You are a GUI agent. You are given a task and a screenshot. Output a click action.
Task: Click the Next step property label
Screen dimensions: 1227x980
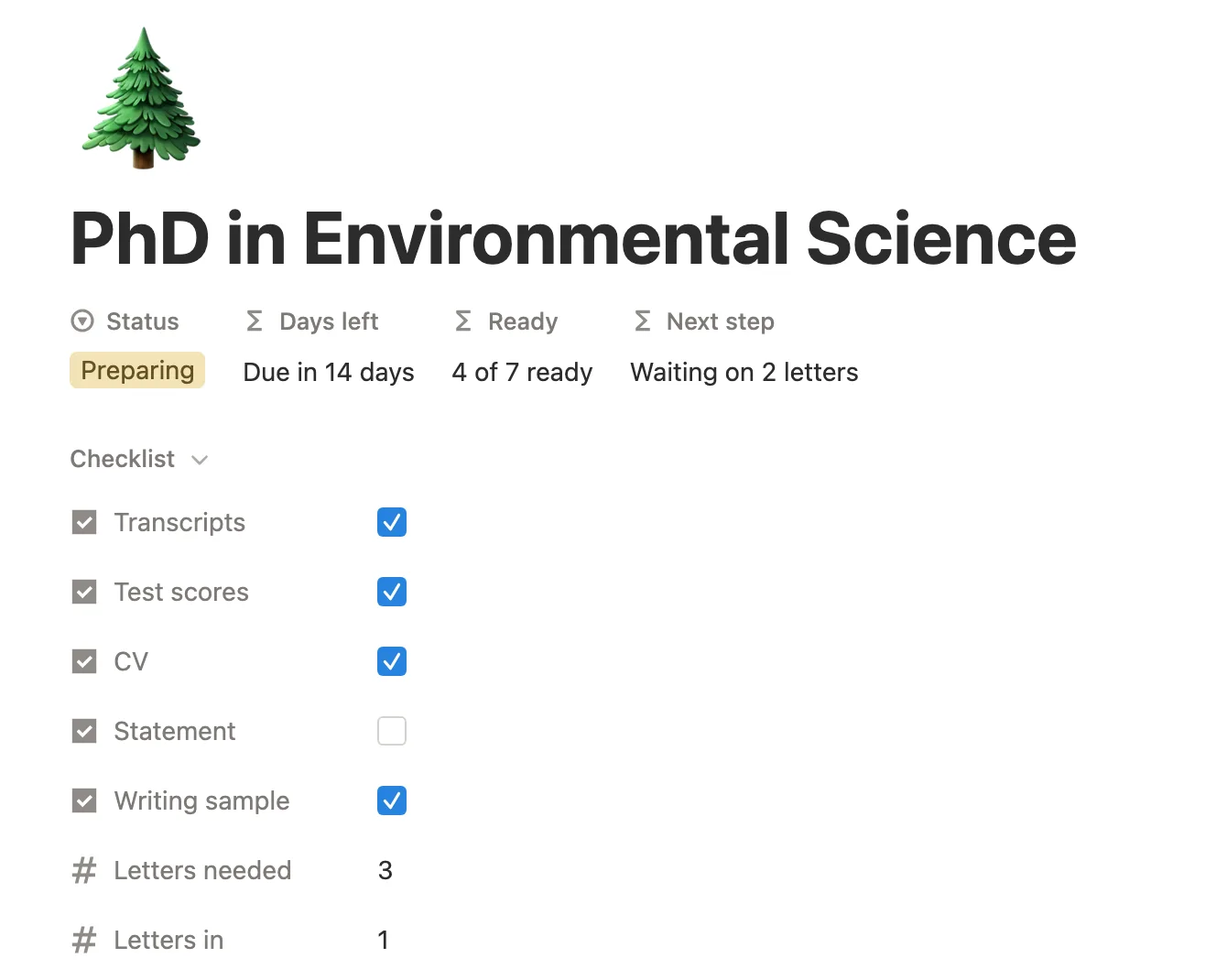click(721, 321)
